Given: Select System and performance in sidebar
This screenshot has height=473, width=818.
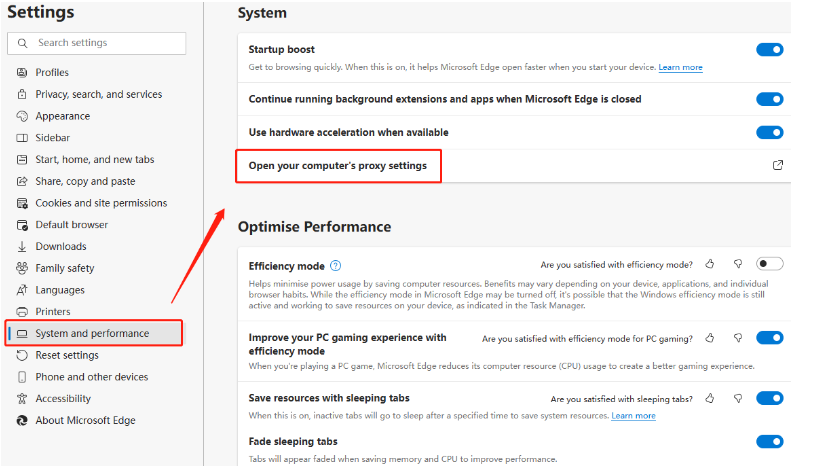Looking at the screenshot, I should [x=94, y=333].
